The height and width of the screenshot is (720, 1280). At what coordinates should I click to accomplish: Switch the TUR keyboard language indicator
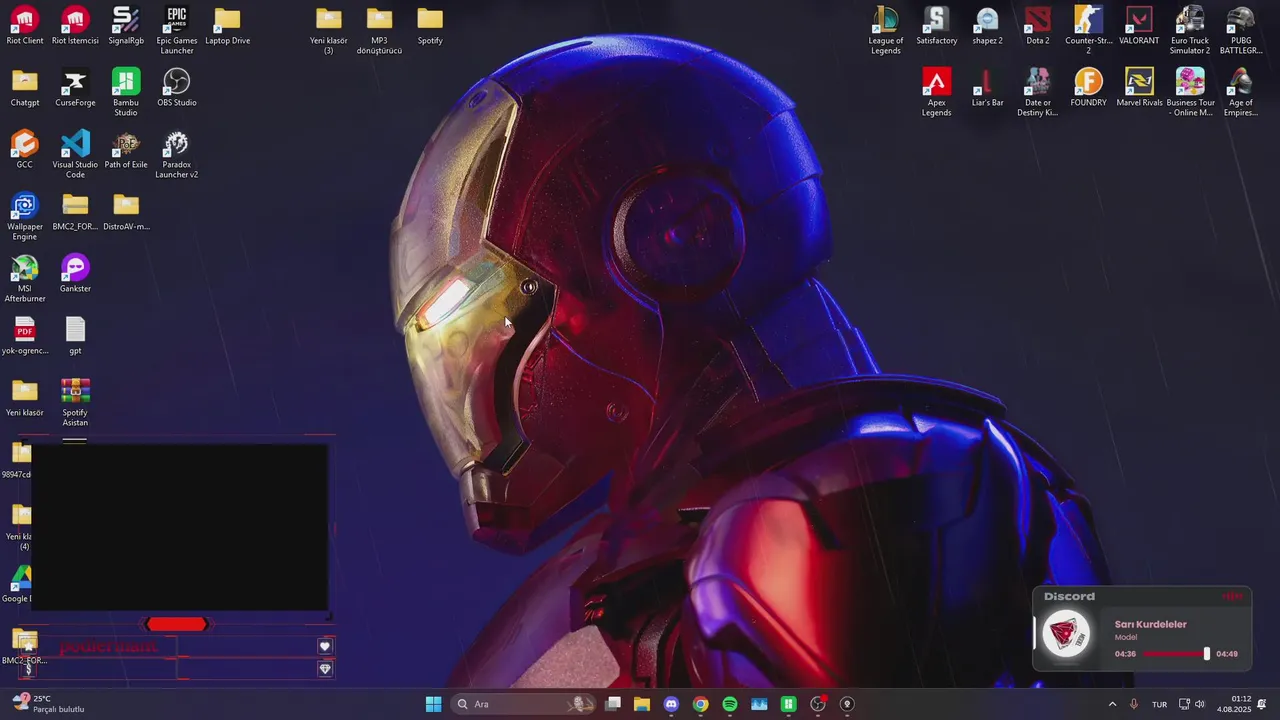click(x=1159, y=704)
